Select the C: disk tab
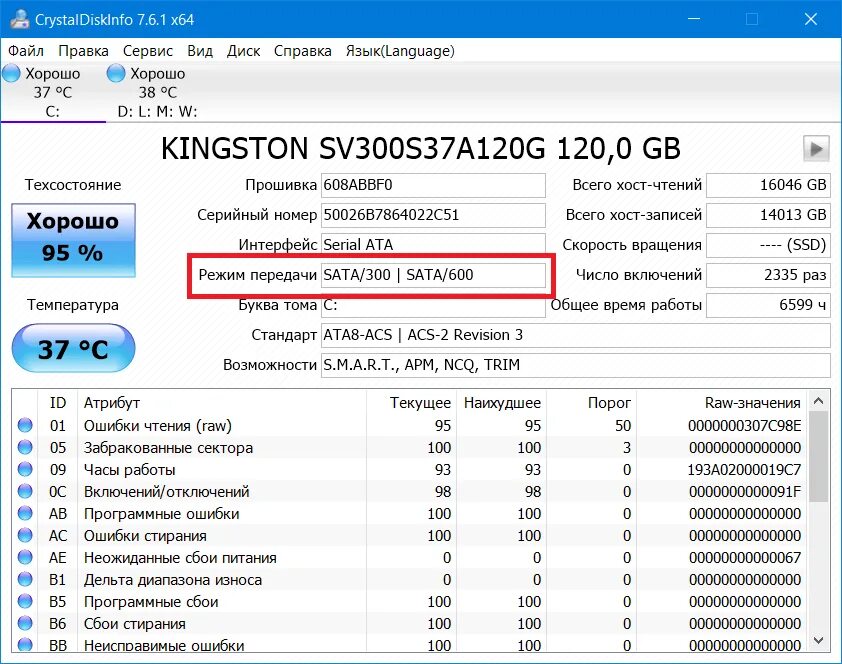This screenshot has width=842, height=664. pos(53,92)
